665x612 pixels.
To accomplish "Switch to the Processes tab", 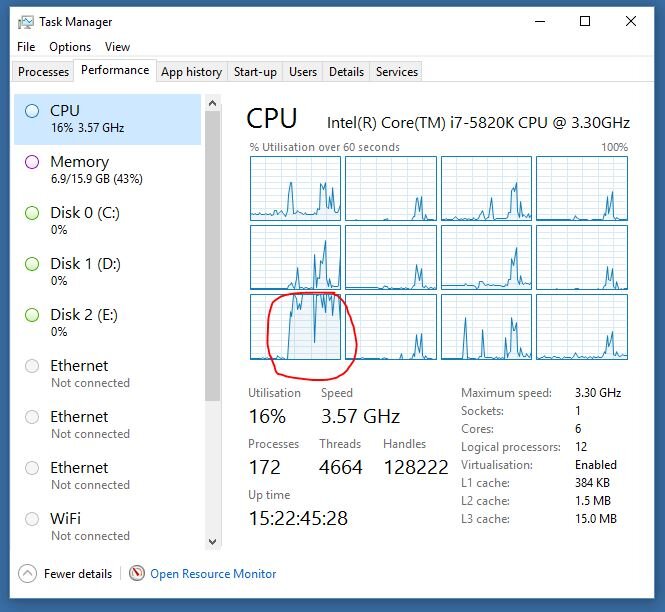I will [x=43, y=72].
